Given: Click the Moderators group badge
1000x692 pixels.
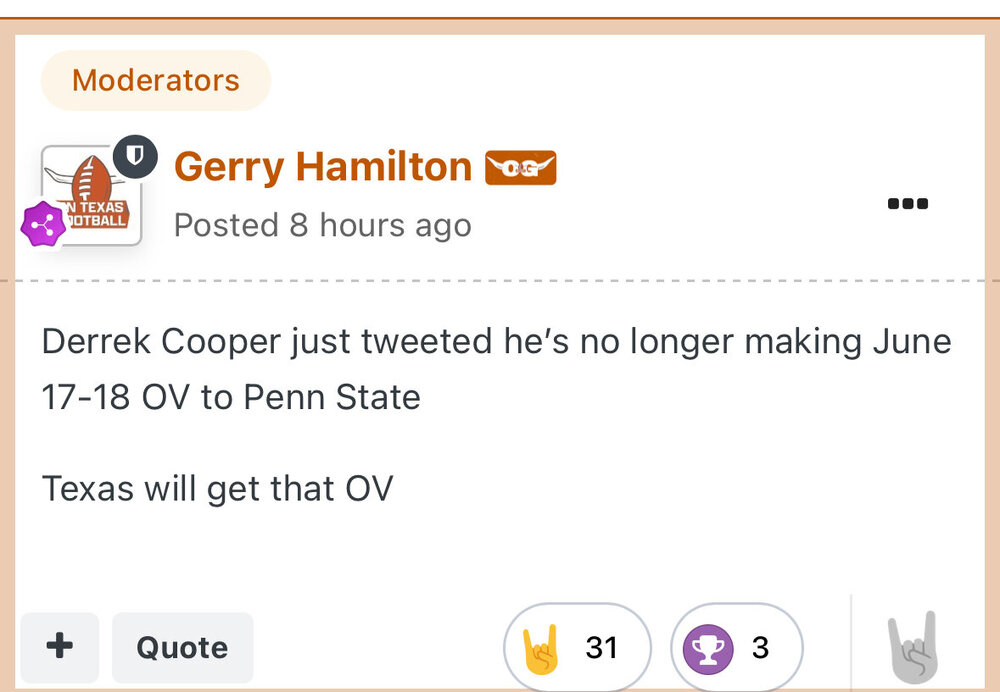Looking at the screenshot, I should pyautogui.click(x=155, y=80).
